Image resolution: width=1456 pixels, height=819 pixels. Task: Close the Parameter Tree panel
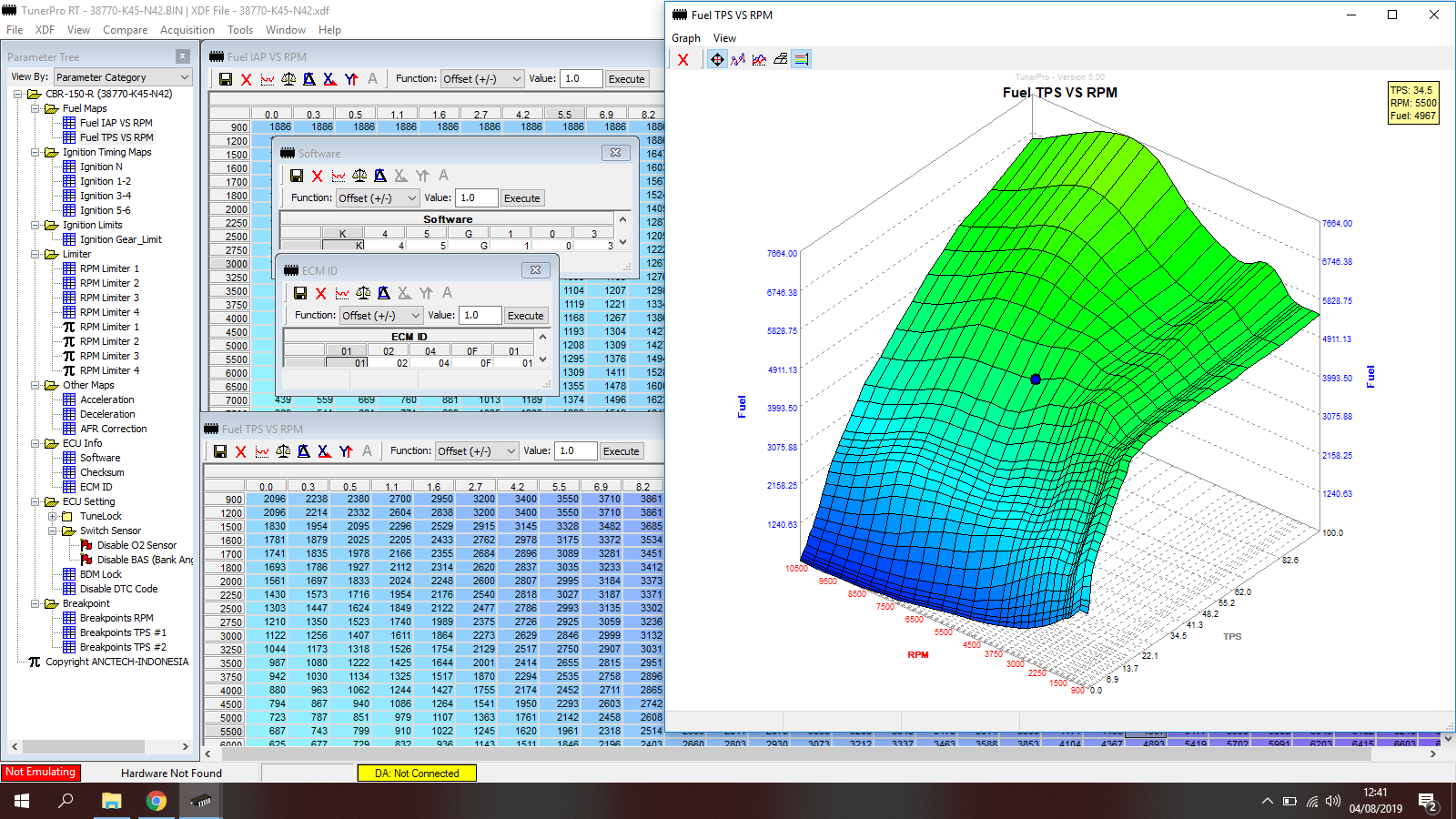pos(183,56)
